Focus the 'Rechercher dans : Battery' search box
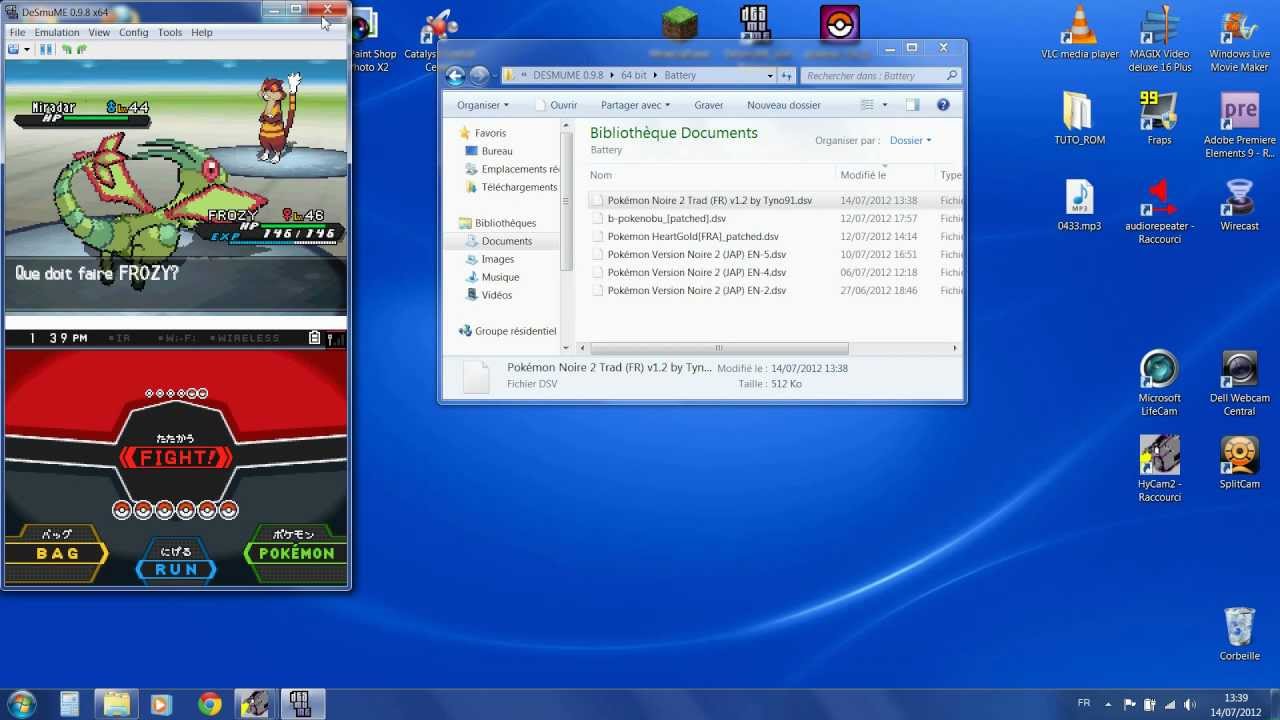This screenshot has height=720, width=1280. [x=881, y=75]
